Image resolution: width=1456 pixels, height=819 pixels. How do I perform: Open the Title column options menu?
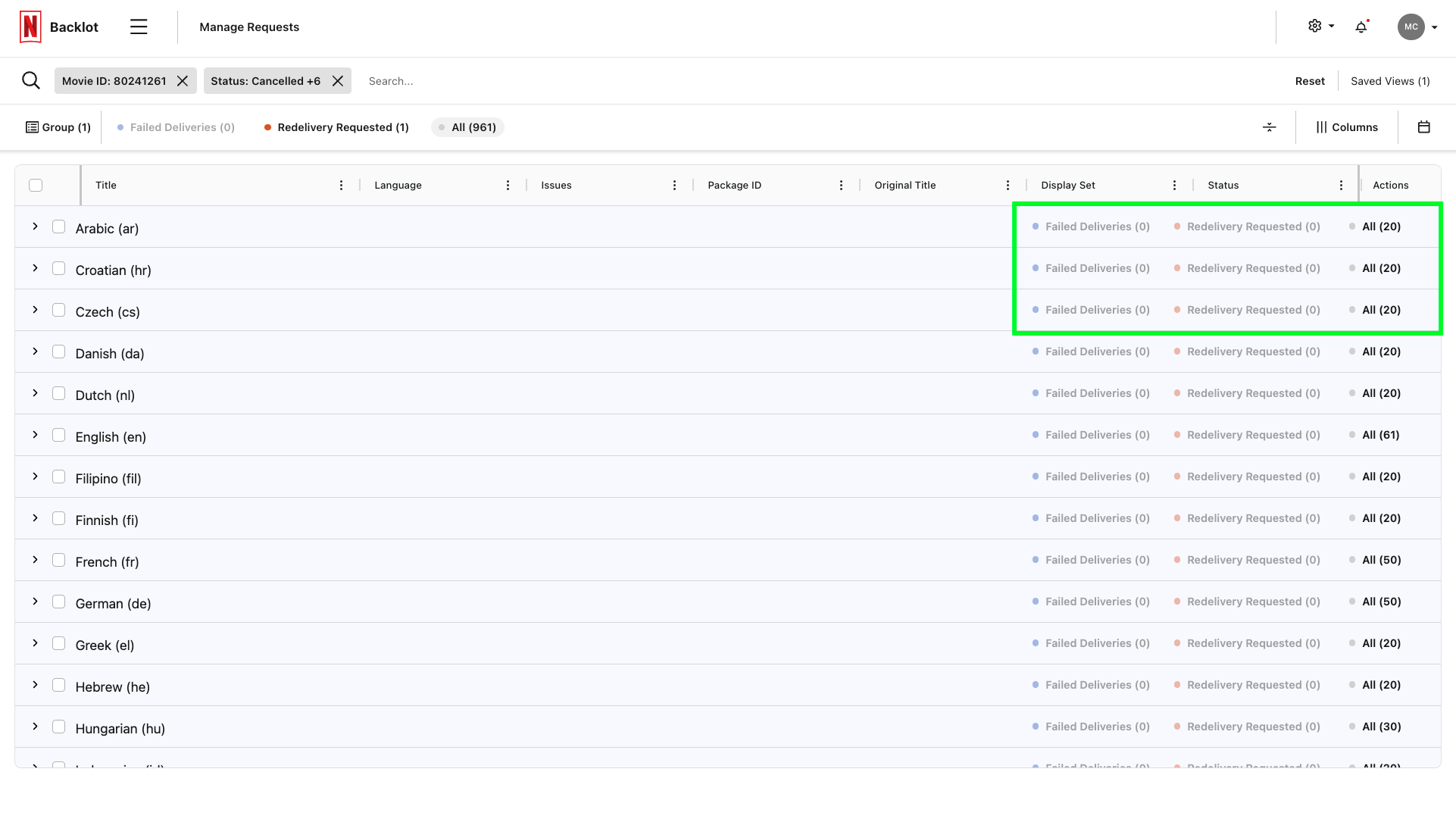(341, 186)
